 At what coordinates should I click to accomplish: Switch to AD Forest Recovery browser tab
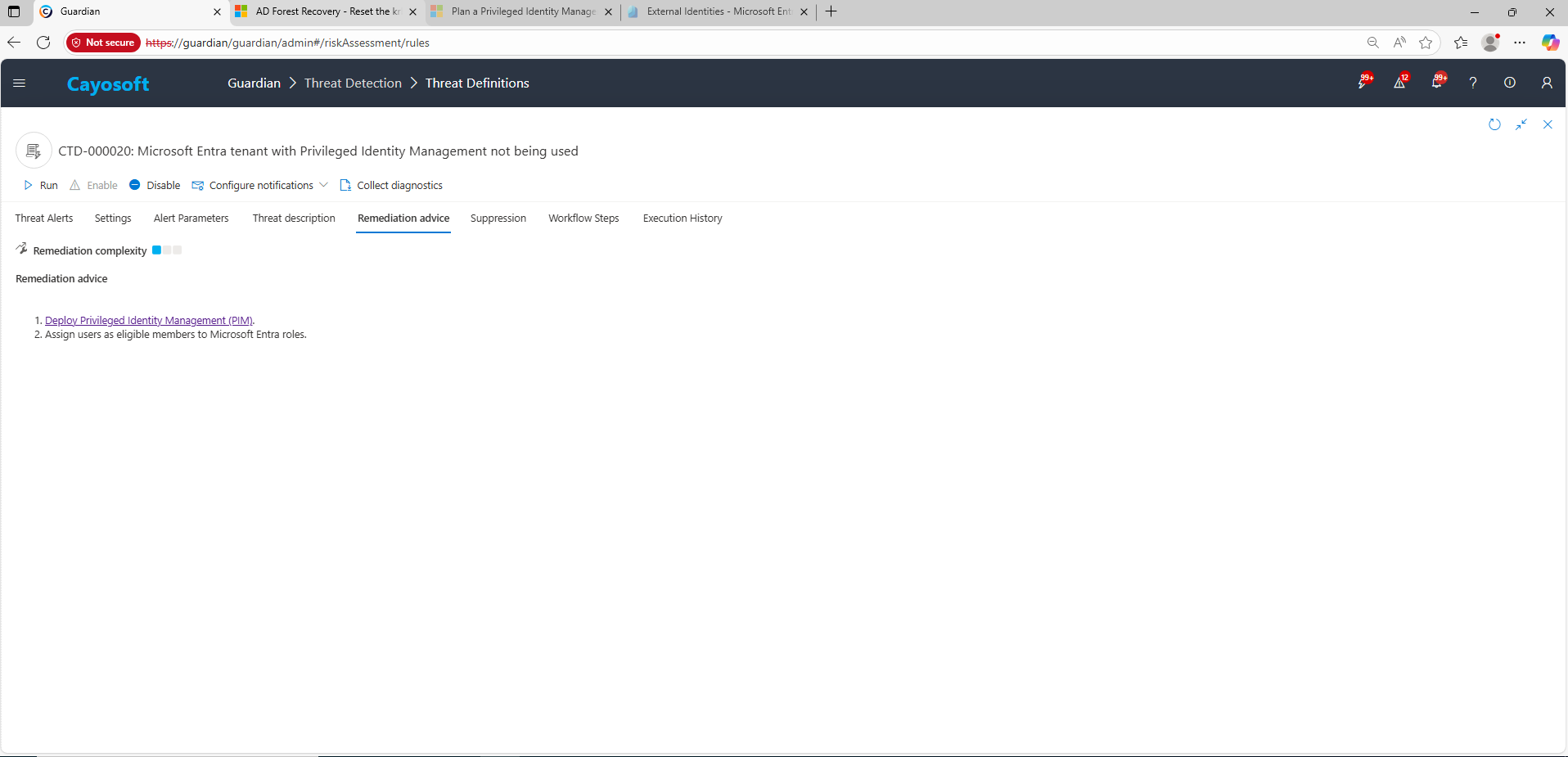coord(327,11)
